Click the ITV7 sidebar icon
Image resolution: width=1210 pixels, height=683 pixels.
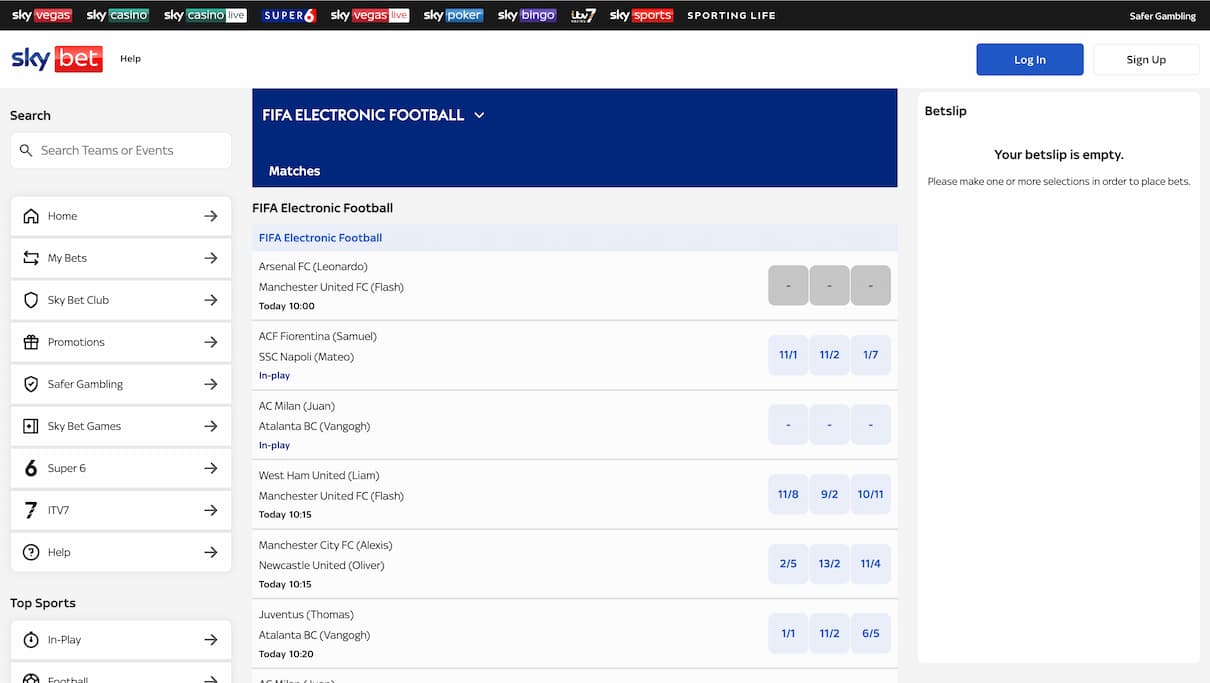pyautogui.click(x=31, y=510)
